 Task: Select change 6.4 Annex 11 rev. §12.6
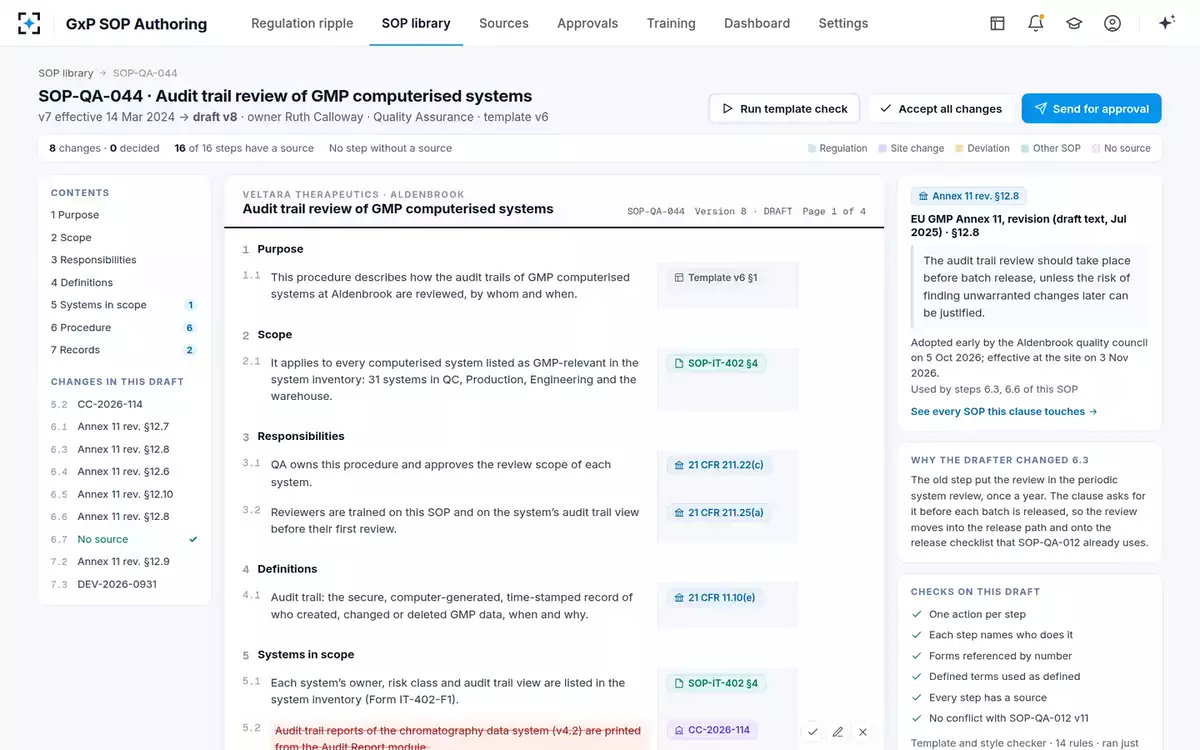[124, 472]
